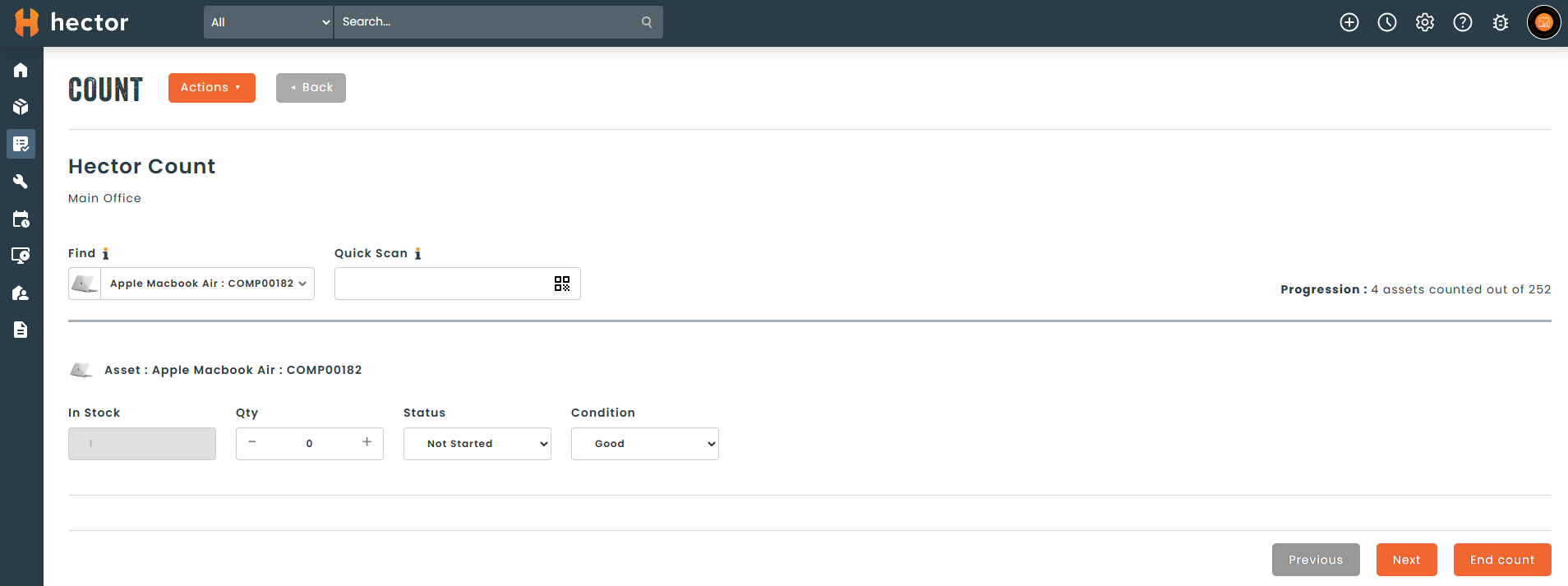Click the End count button

click(x=1502, y=560)
